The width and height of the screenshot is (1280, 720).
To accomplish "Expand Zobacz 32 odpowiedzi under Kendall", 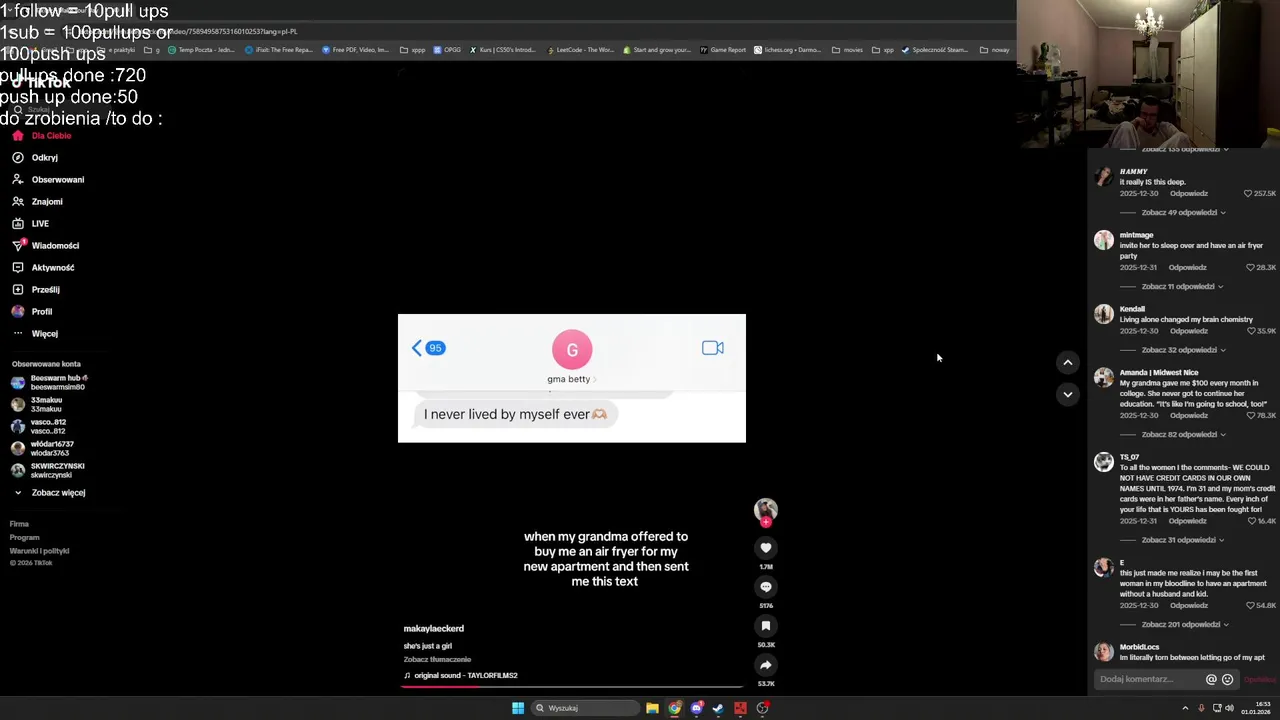I will (1183, 350).
